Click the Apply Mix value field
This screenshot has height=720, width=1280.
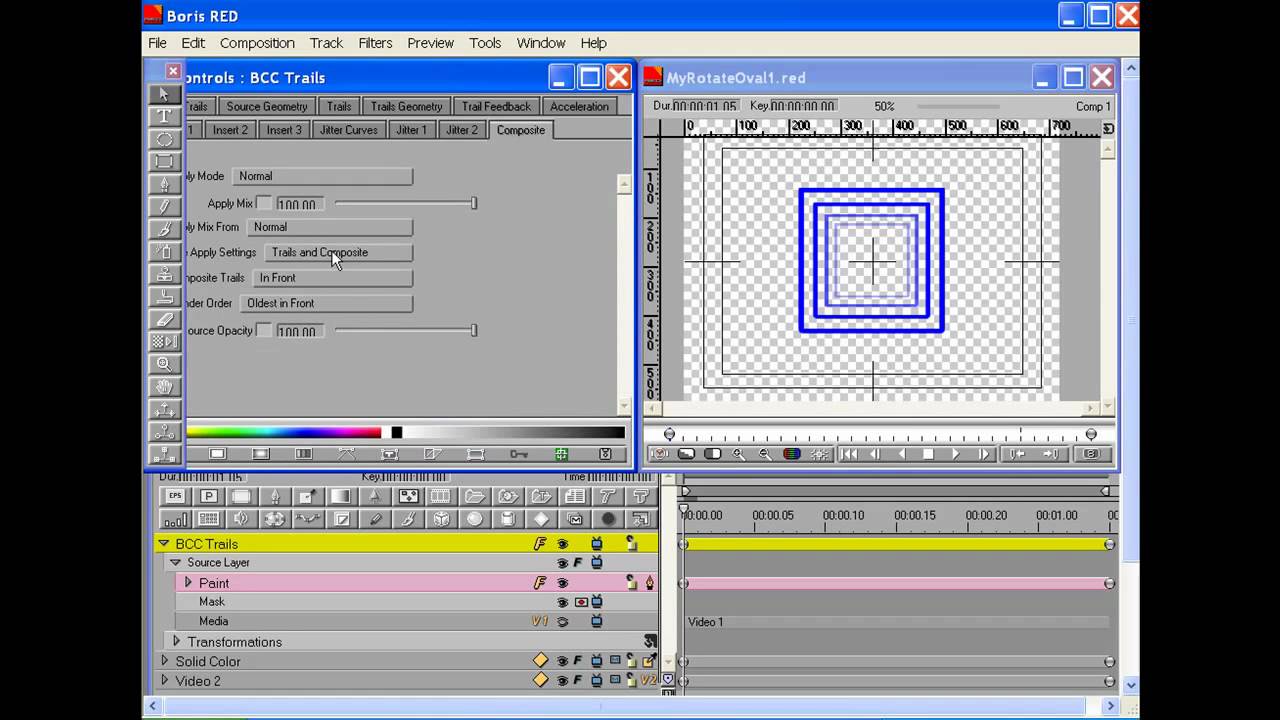(x=299, y=204)
